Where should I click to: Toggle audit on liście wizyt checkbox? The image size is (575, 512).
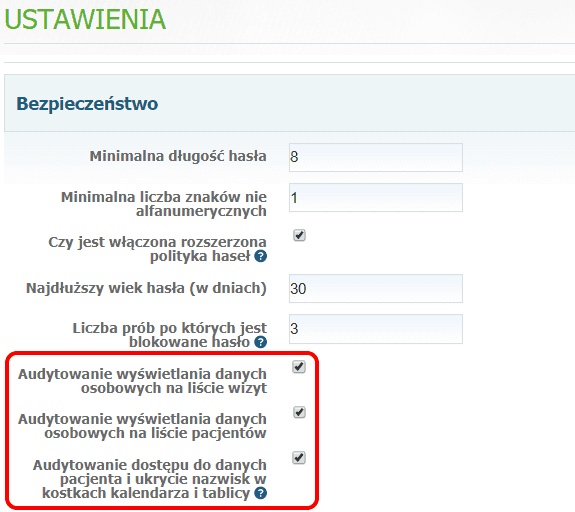[x=299, y=366]
